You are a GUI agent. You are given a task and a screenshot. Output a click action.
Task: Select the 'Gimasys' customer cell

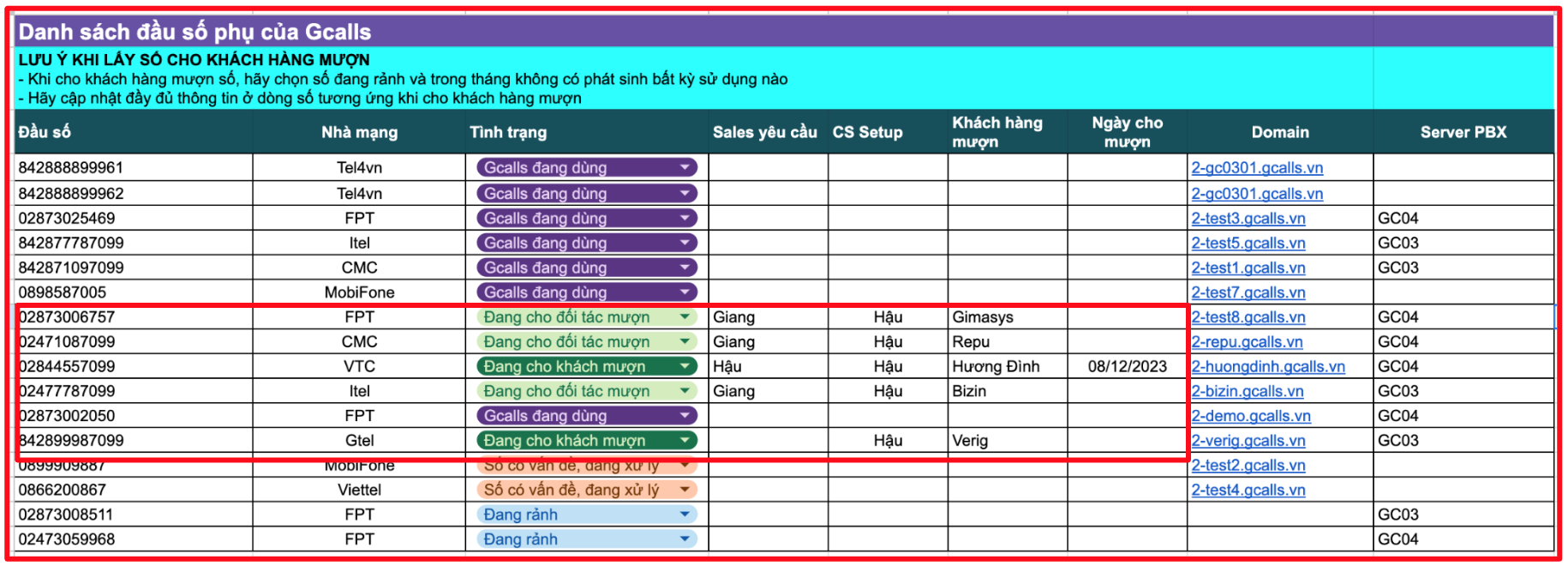point(982,317)
